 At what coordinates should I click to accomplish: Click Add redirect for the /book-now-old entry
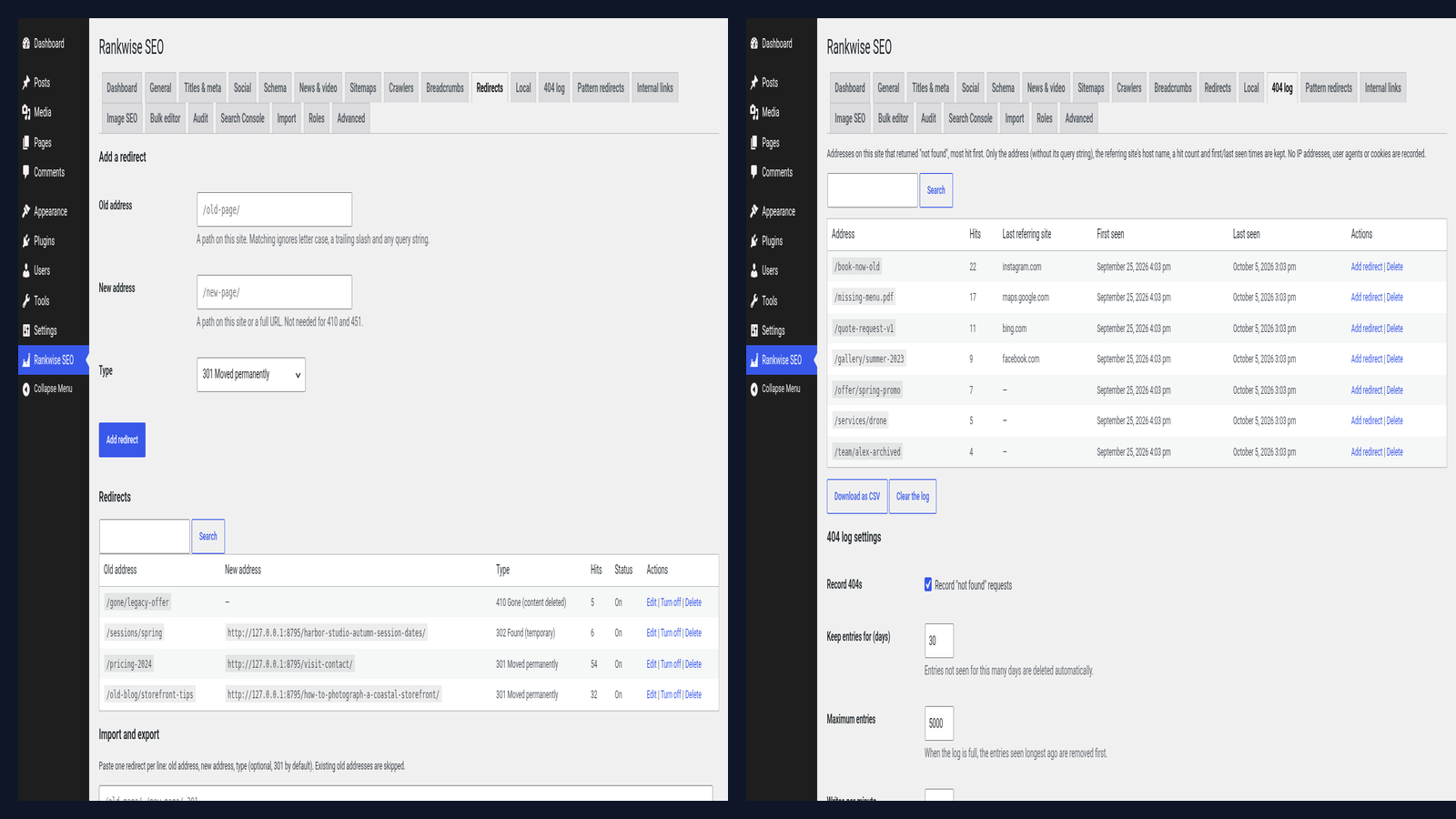(1367, 267)
